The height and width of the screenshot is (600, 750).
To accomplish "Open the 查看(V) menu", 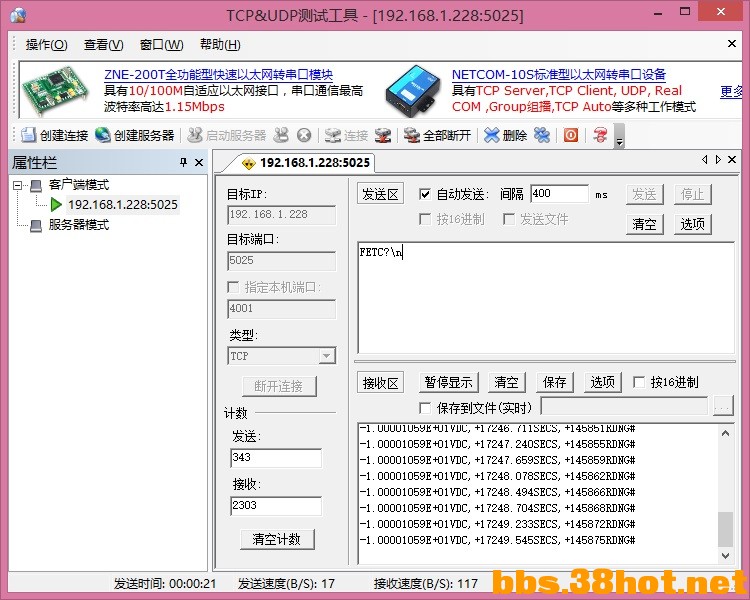I will tap(103, 44).
